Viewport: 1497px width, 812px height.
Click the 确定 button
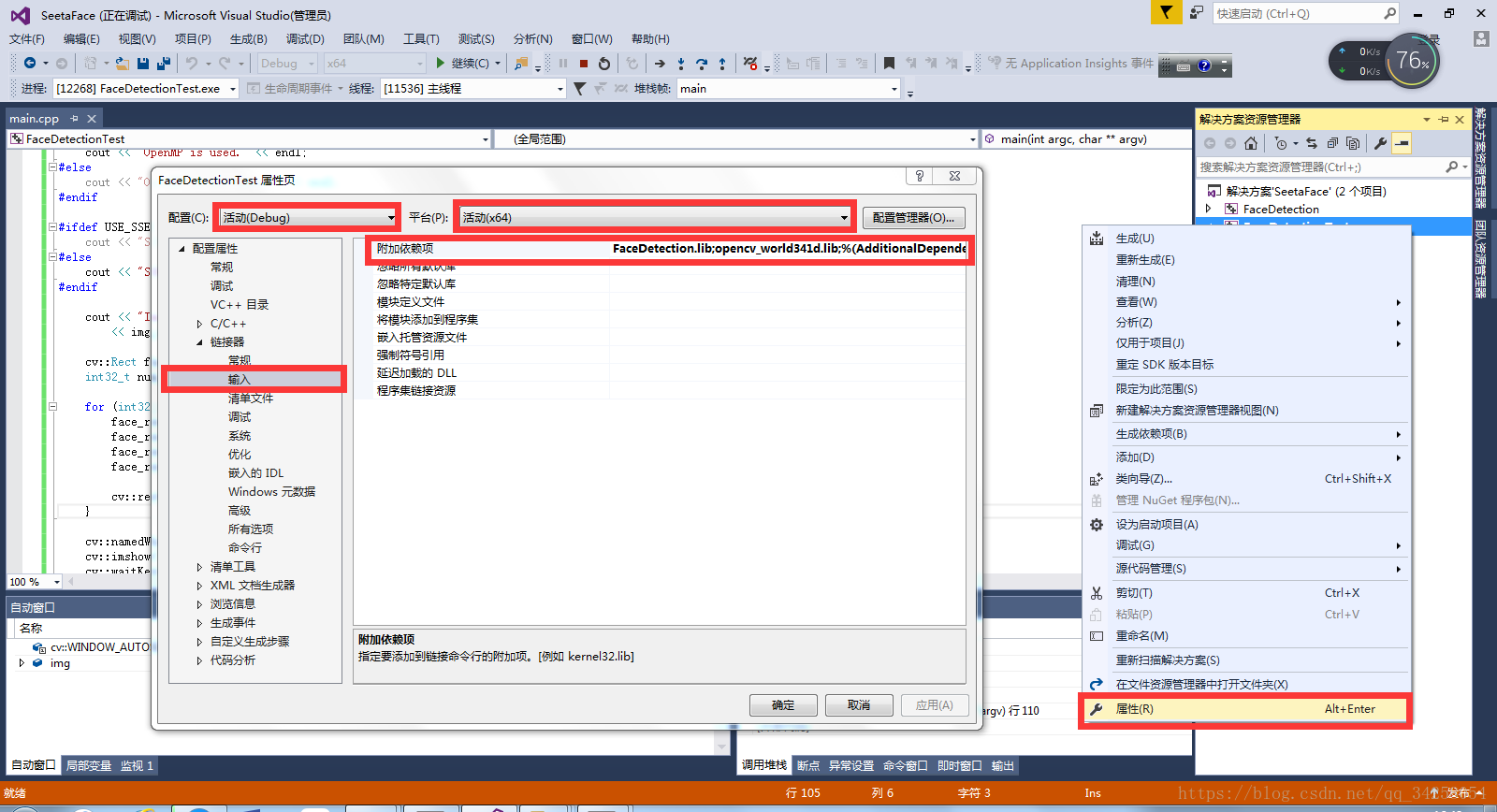(x=783, y=705)
